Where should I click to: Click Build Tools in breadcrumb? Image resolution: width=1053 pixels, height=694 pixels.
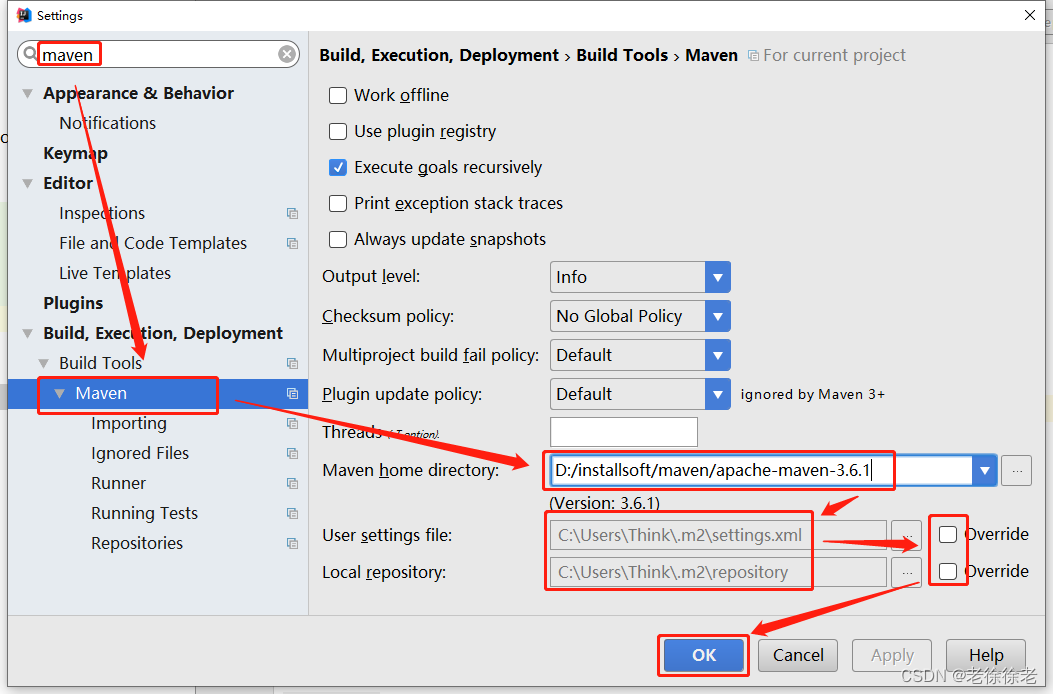pyautogui.click(x=622, y=55)
